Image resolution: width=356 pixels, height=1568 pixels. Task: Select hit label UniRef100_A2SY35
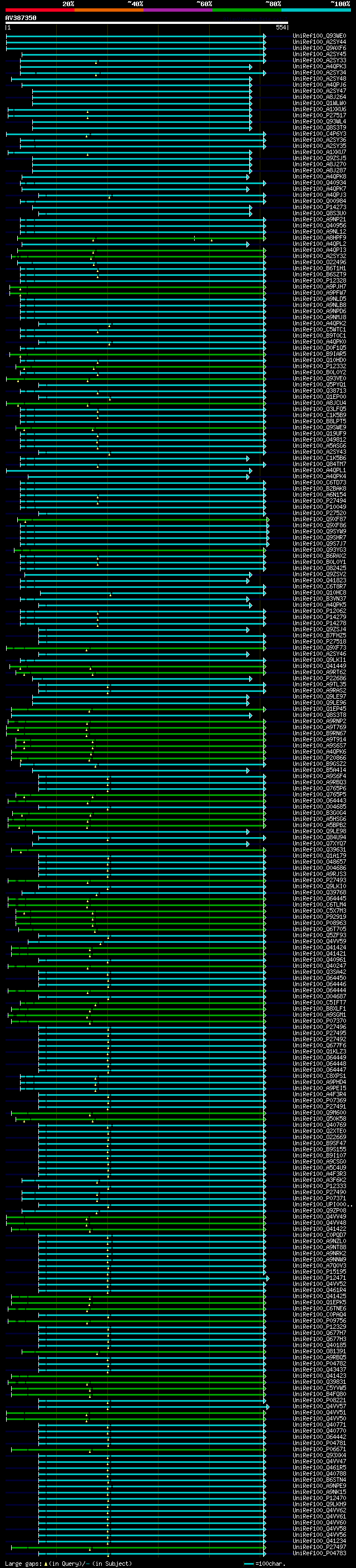click(x=319, y=146)
